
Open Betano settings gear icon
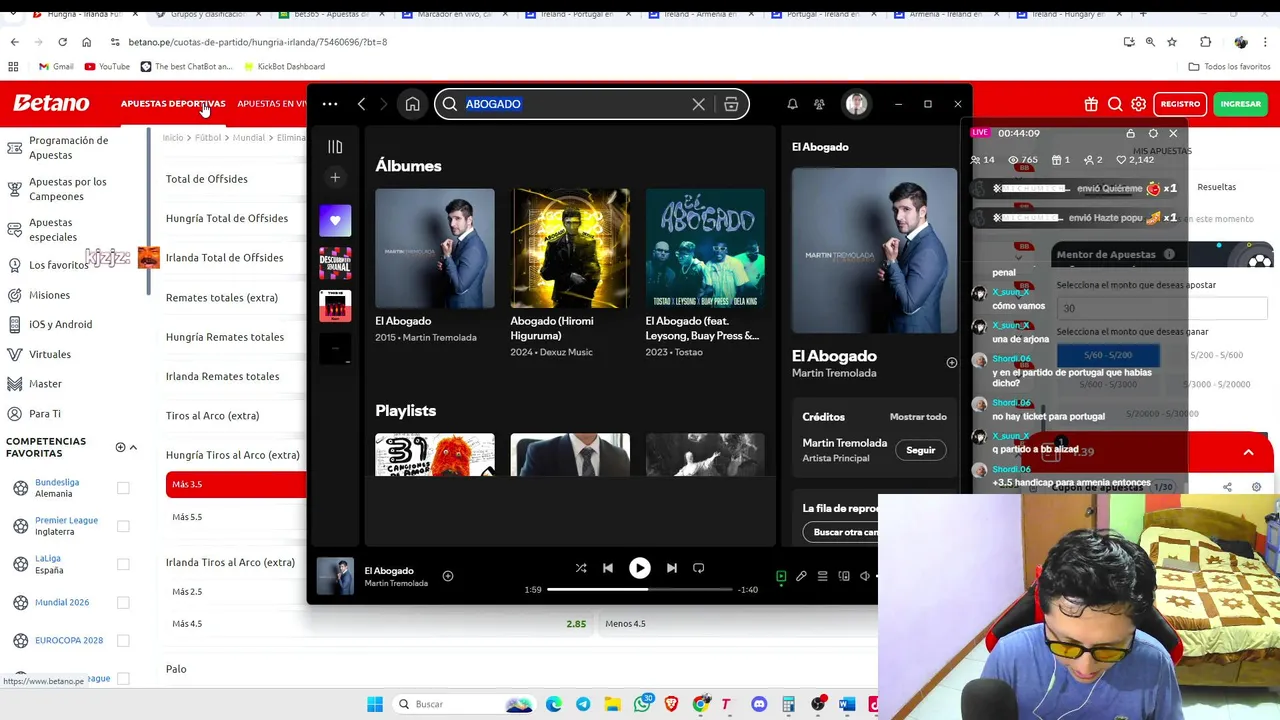coord(1138,104)
